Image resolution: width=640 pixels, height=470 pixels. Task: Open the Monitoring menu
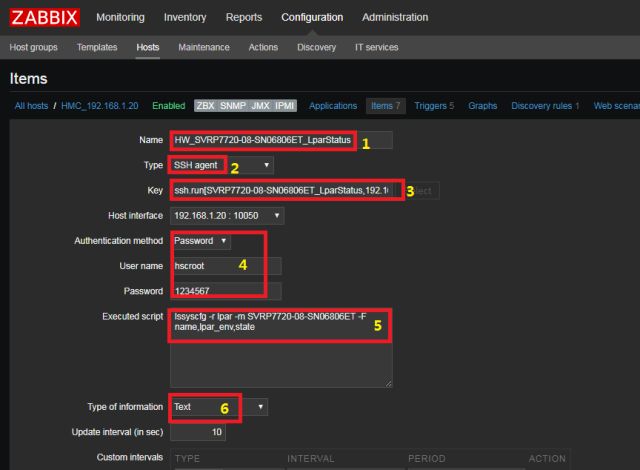coord(120,17)
